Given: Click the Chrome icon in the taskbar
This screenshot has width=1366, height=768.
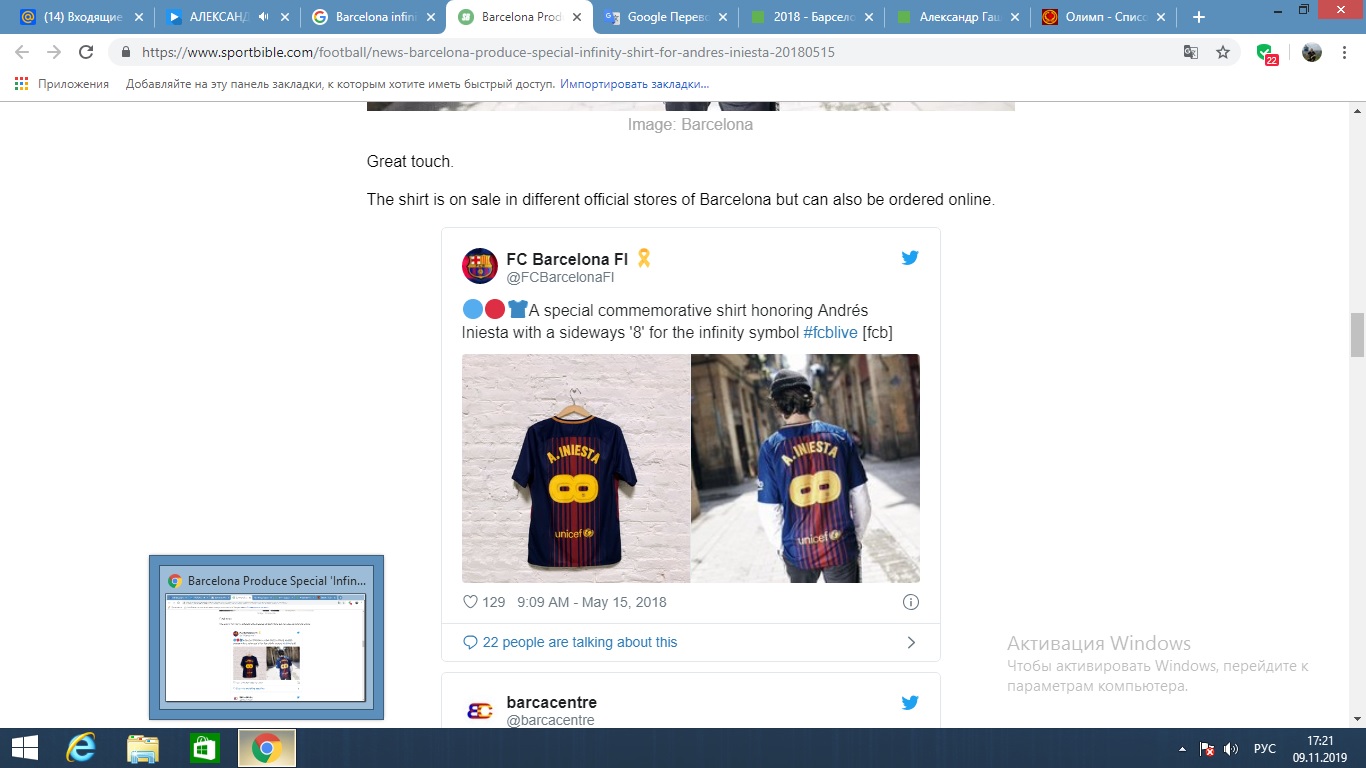Looking at the screenshot, I should tap(266, 748).
